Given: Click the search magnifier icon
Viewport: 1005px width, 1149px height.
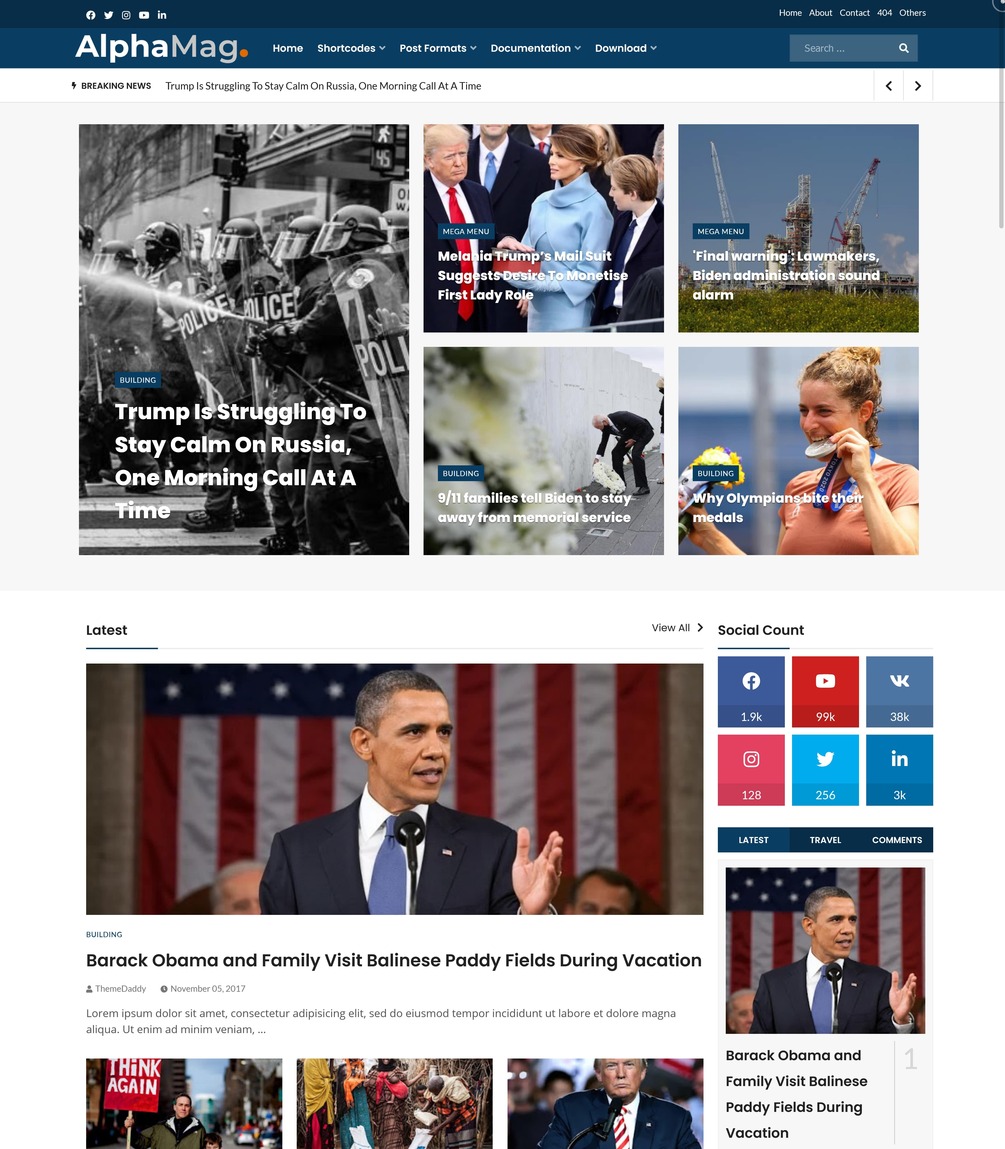Looking at the screenshot, I should click(904, 48).
